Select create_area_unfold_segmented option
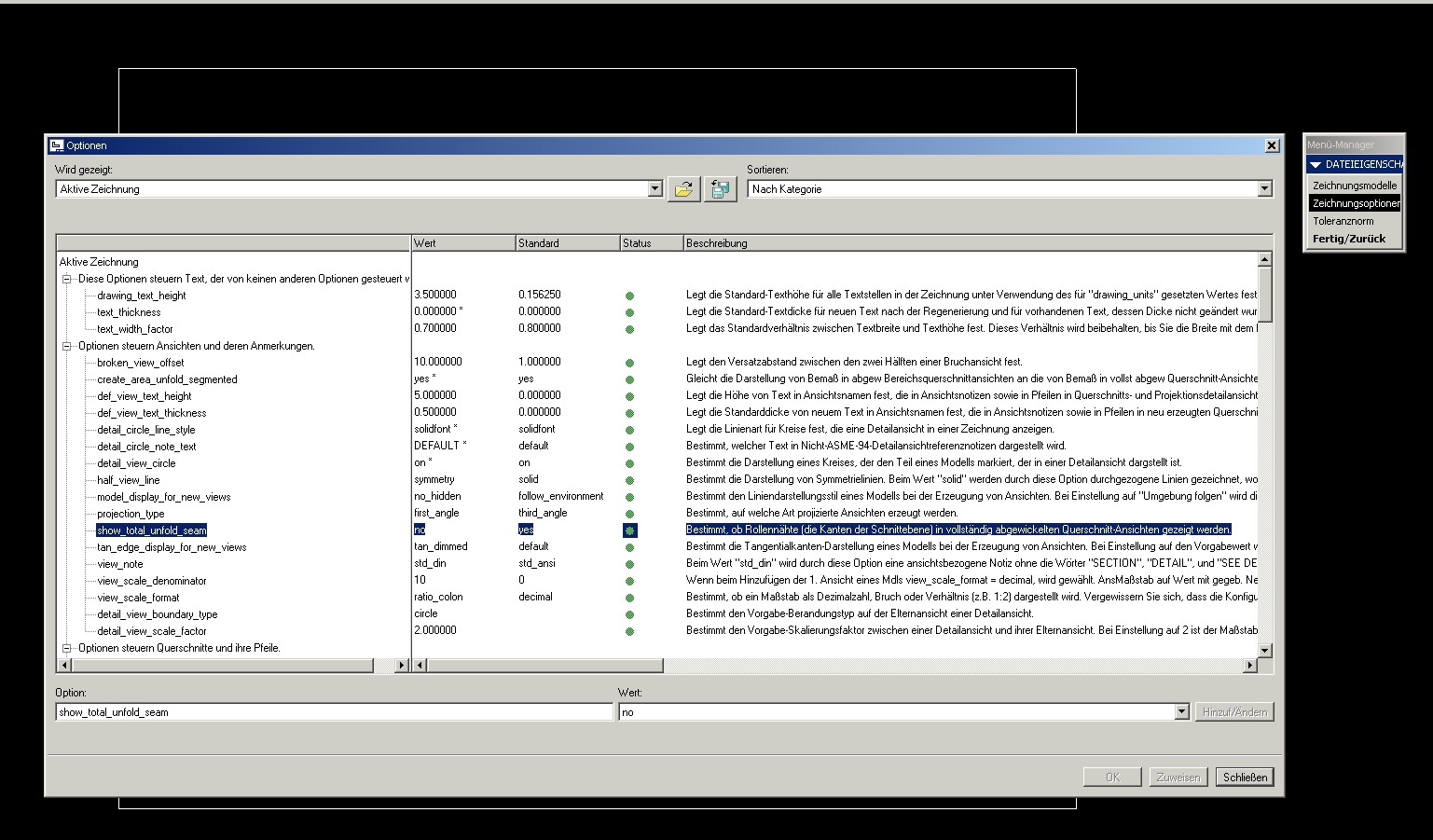The width and height of the screenshot is (1433, 840). click(167, 379)
